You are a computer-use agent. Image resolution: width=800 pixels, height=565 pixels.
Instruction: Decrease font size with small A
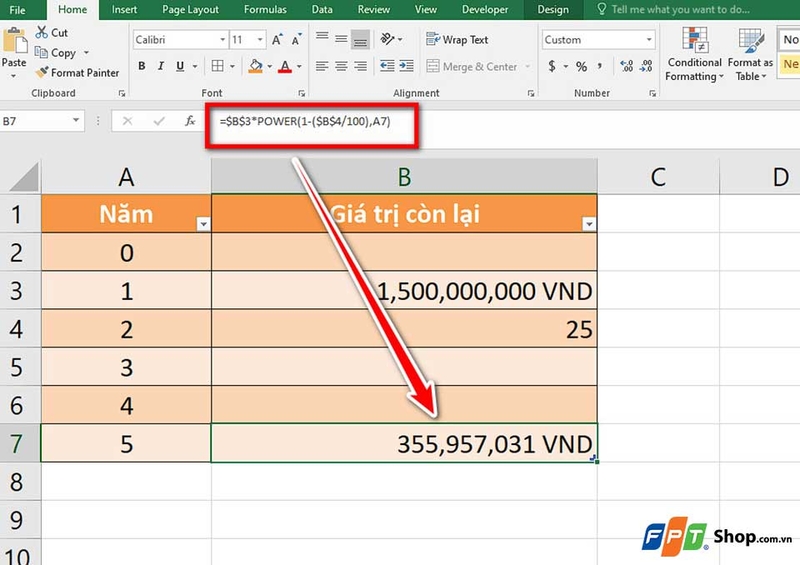coord(296,39)
